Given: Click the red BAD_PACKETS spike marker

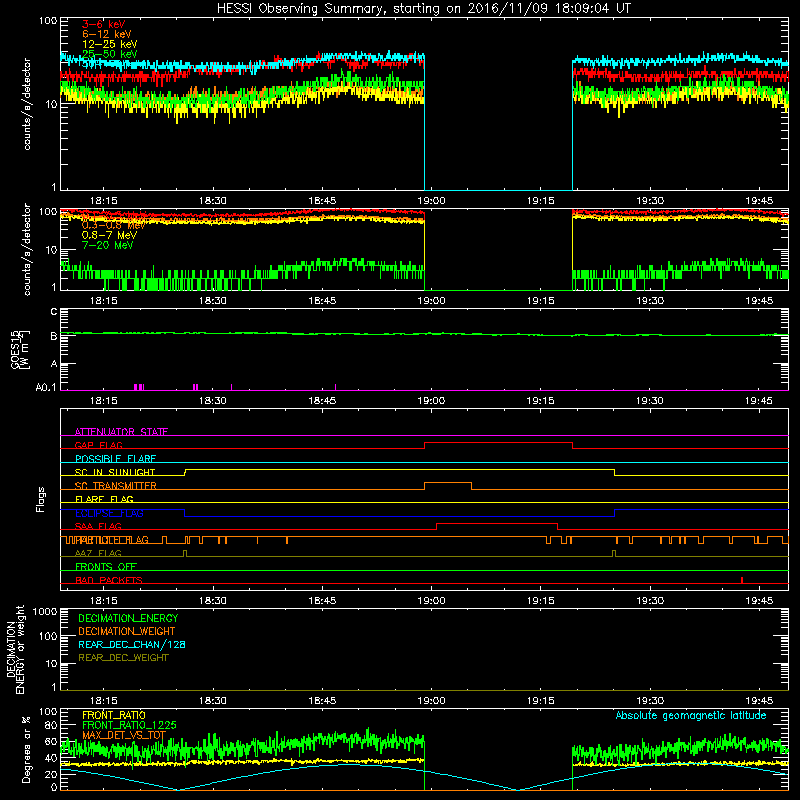Looking at the screenshot, I should coord(741,580).
